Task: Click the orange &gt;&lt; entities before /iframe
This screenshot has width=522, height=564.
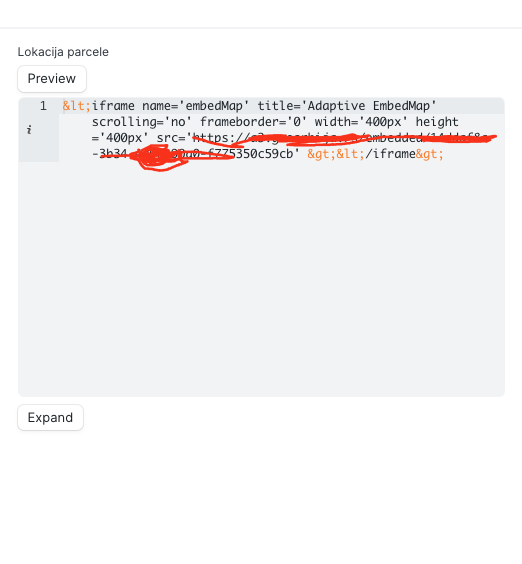Action: coord(336,154)
